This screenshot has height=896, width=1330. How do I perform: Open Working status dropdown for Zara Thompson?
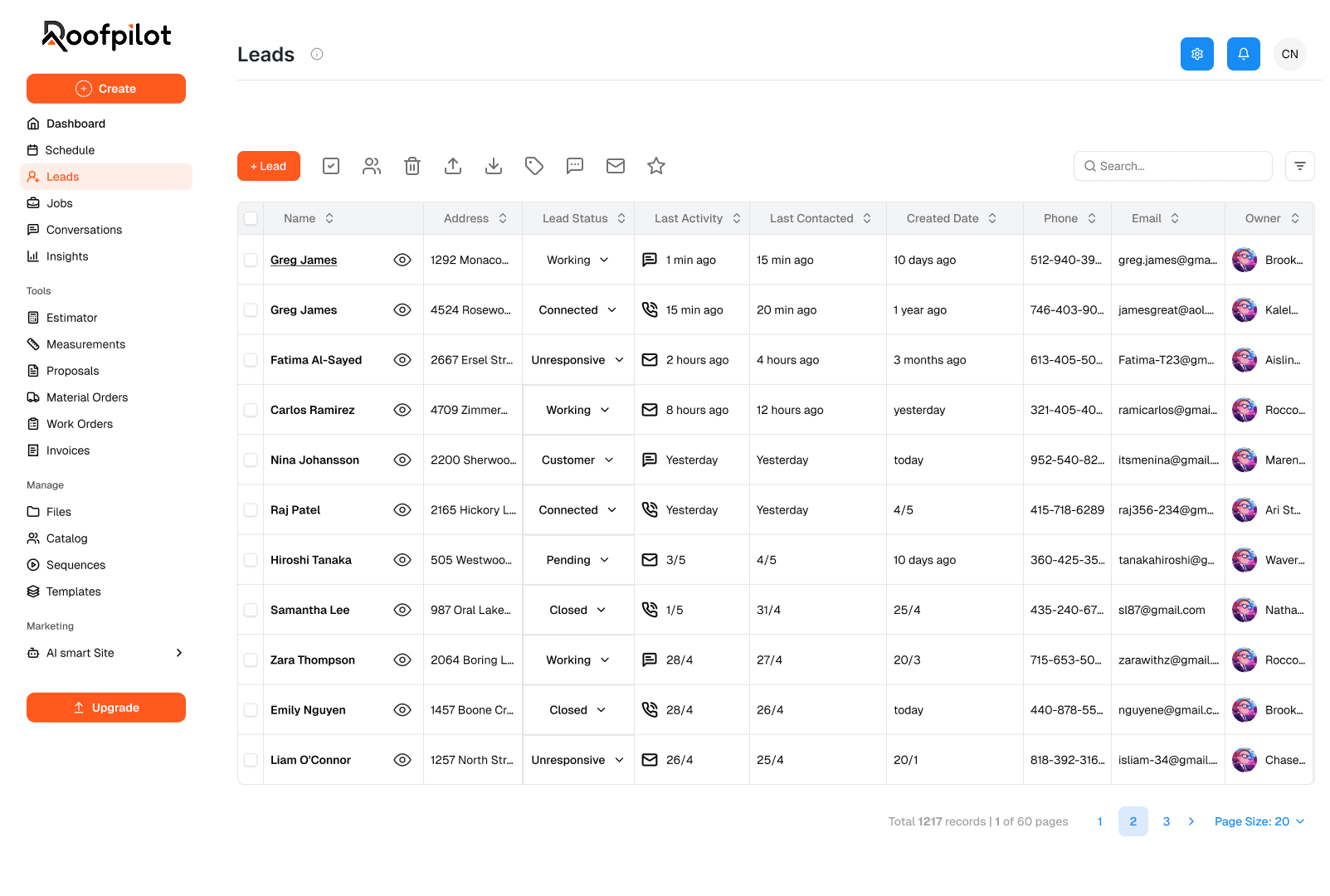click(578, 660)
